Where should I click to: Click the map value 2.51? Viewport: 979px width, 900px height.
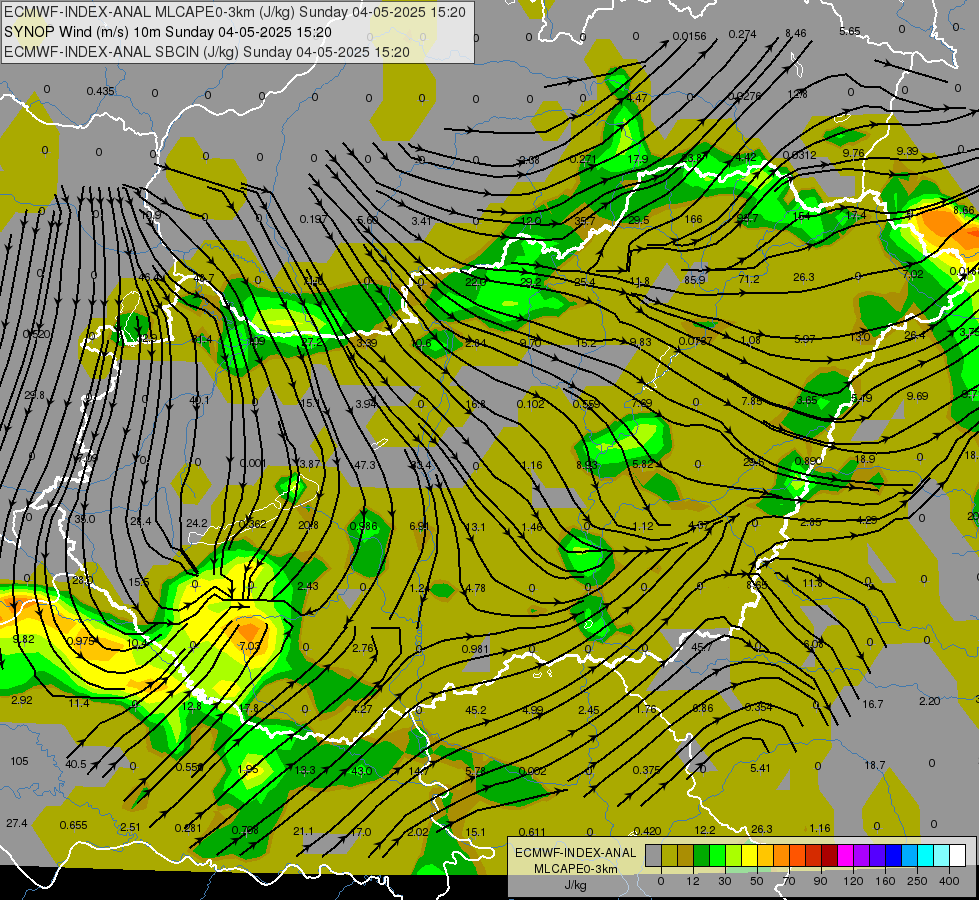click(x=130, y=828)
